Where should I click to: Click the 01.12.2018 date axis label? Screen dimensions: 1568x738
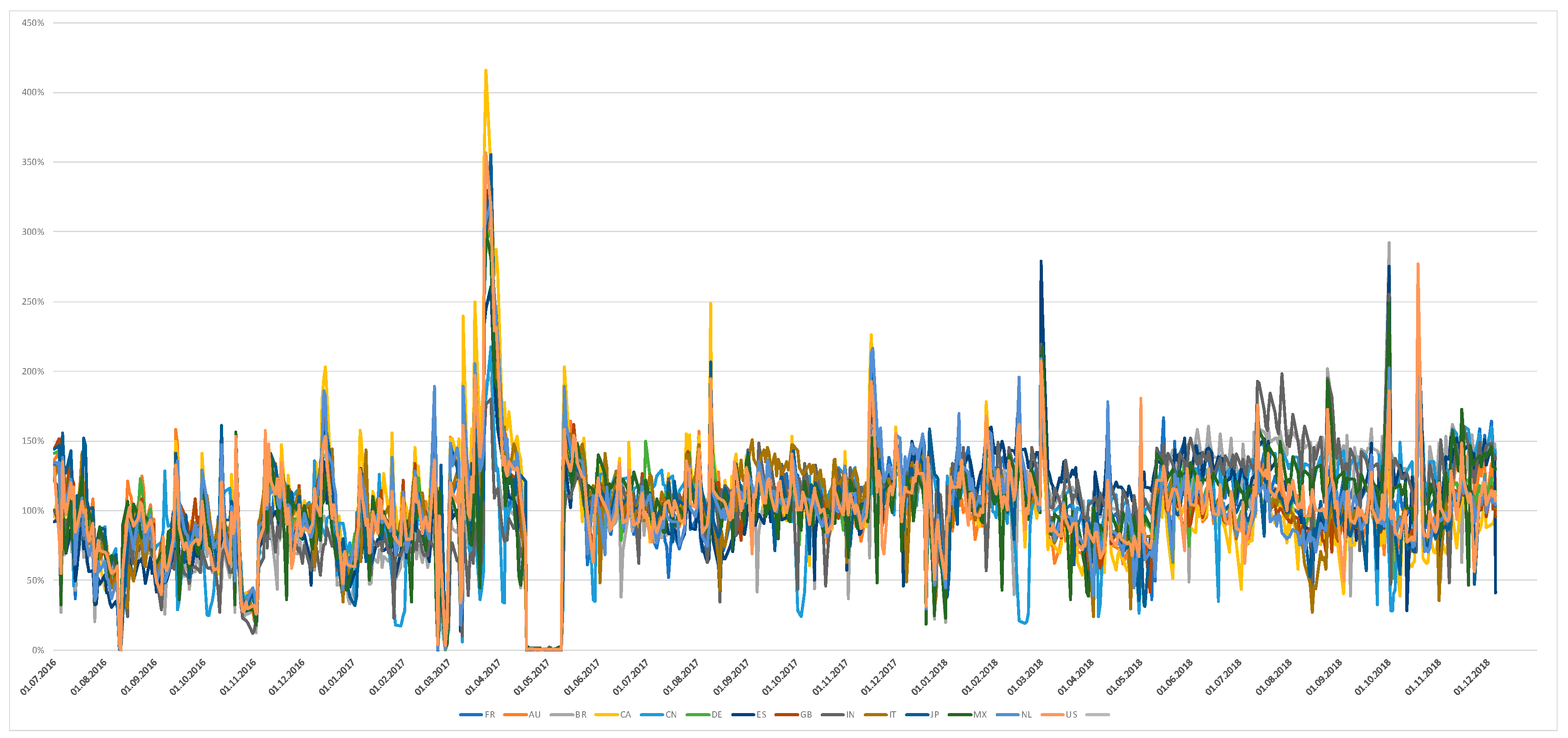tap(1472, 676)
